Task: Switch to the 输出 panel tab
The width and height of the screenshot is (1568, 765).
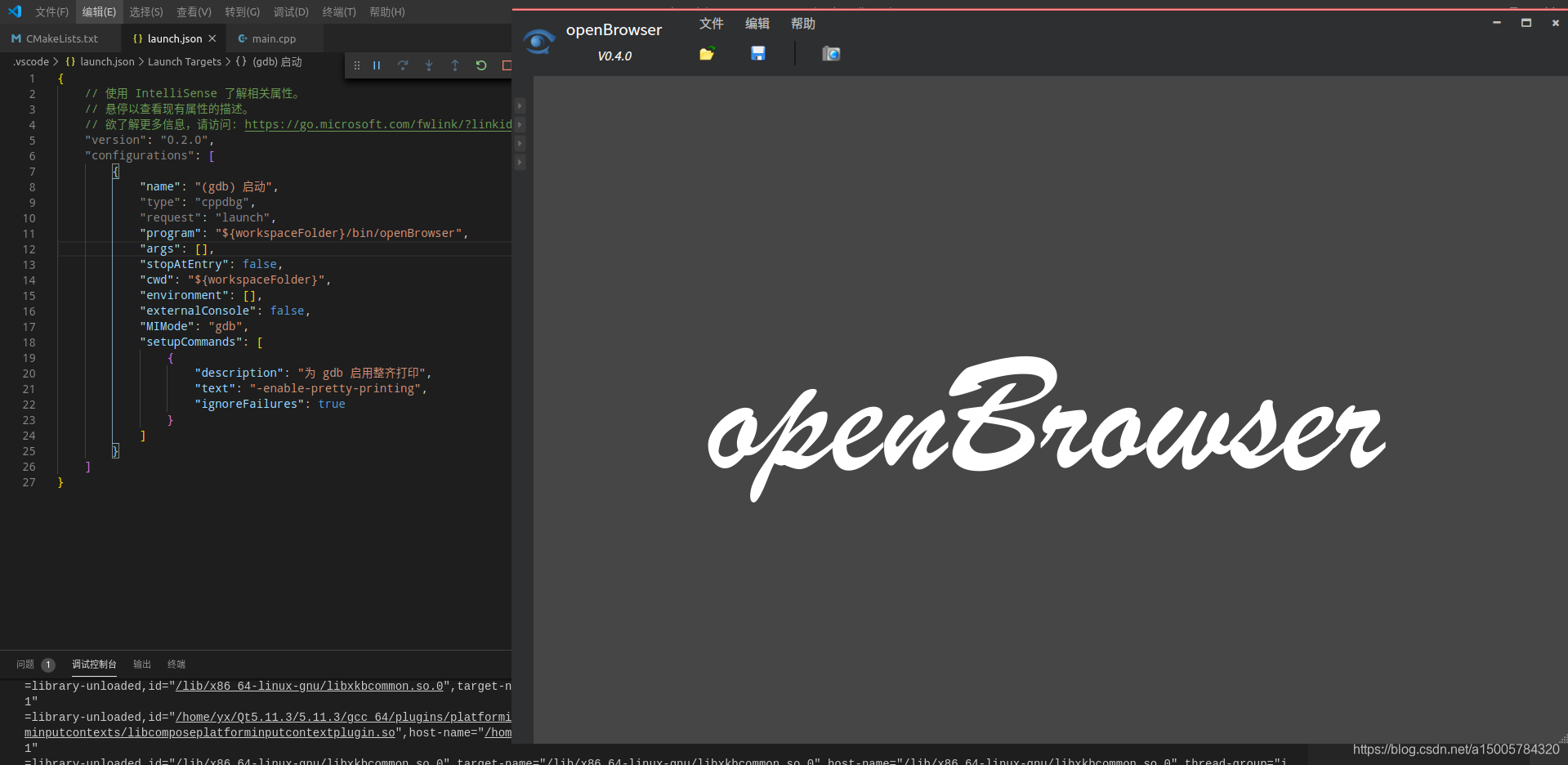Action: (x=142, y=664)
